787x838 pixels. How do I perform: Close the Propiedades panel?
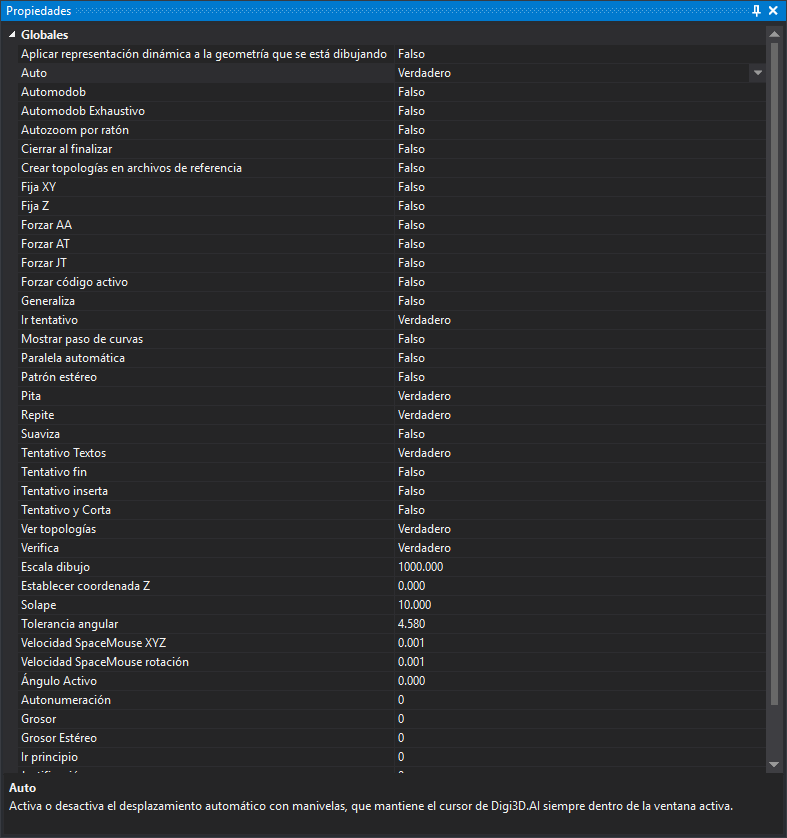773,11
